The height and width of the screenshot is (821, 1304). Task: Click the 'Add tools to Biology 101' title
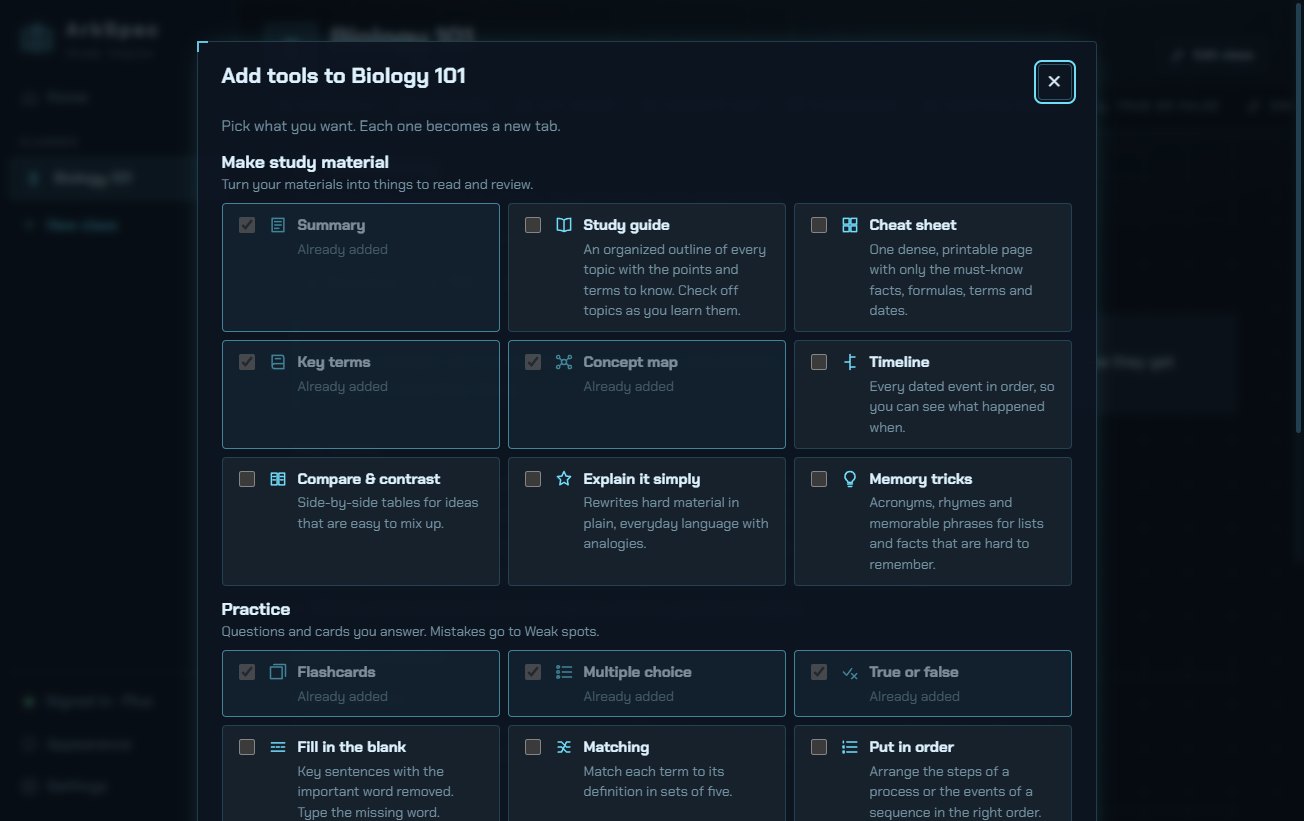pyautogui.click(x=343, y=76)
